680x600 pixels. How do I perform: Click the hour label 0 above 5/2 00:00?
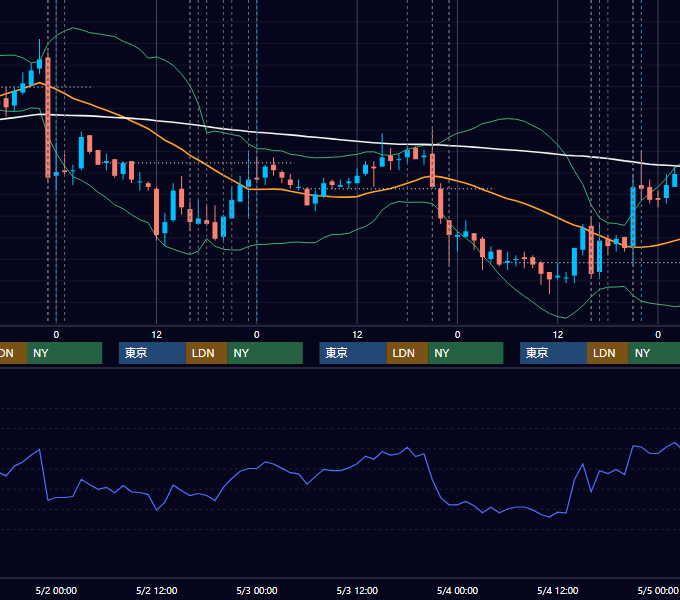point(56,335)
